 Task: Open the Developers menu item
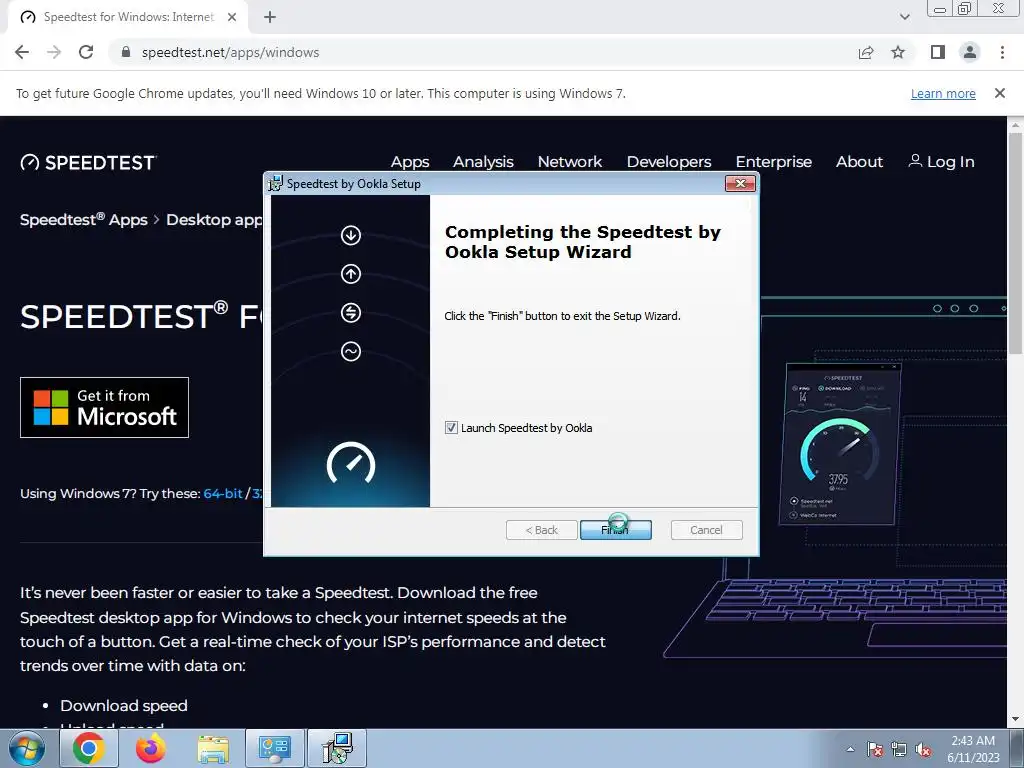tap(669, 161)
